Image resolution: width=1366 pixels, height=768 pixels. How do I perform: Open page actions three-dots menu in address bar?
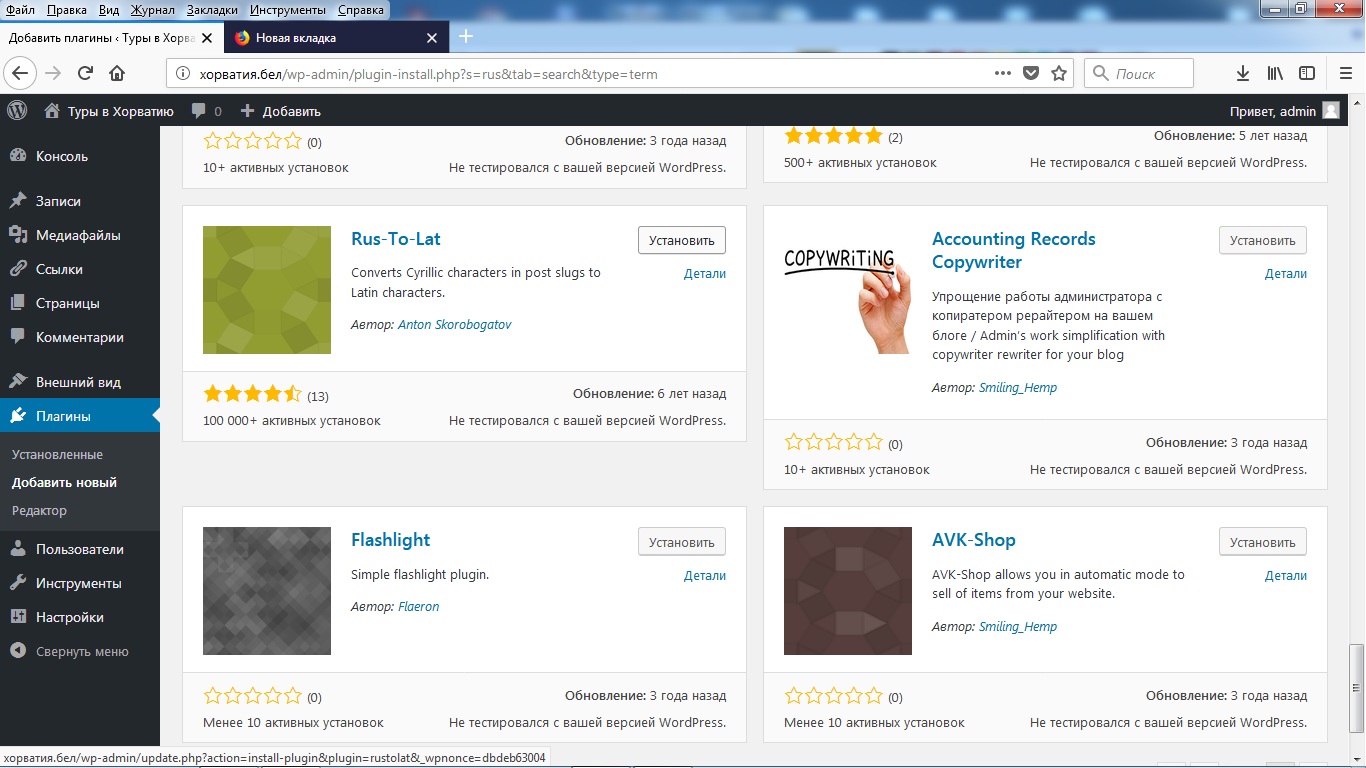tap(1002, 73)
